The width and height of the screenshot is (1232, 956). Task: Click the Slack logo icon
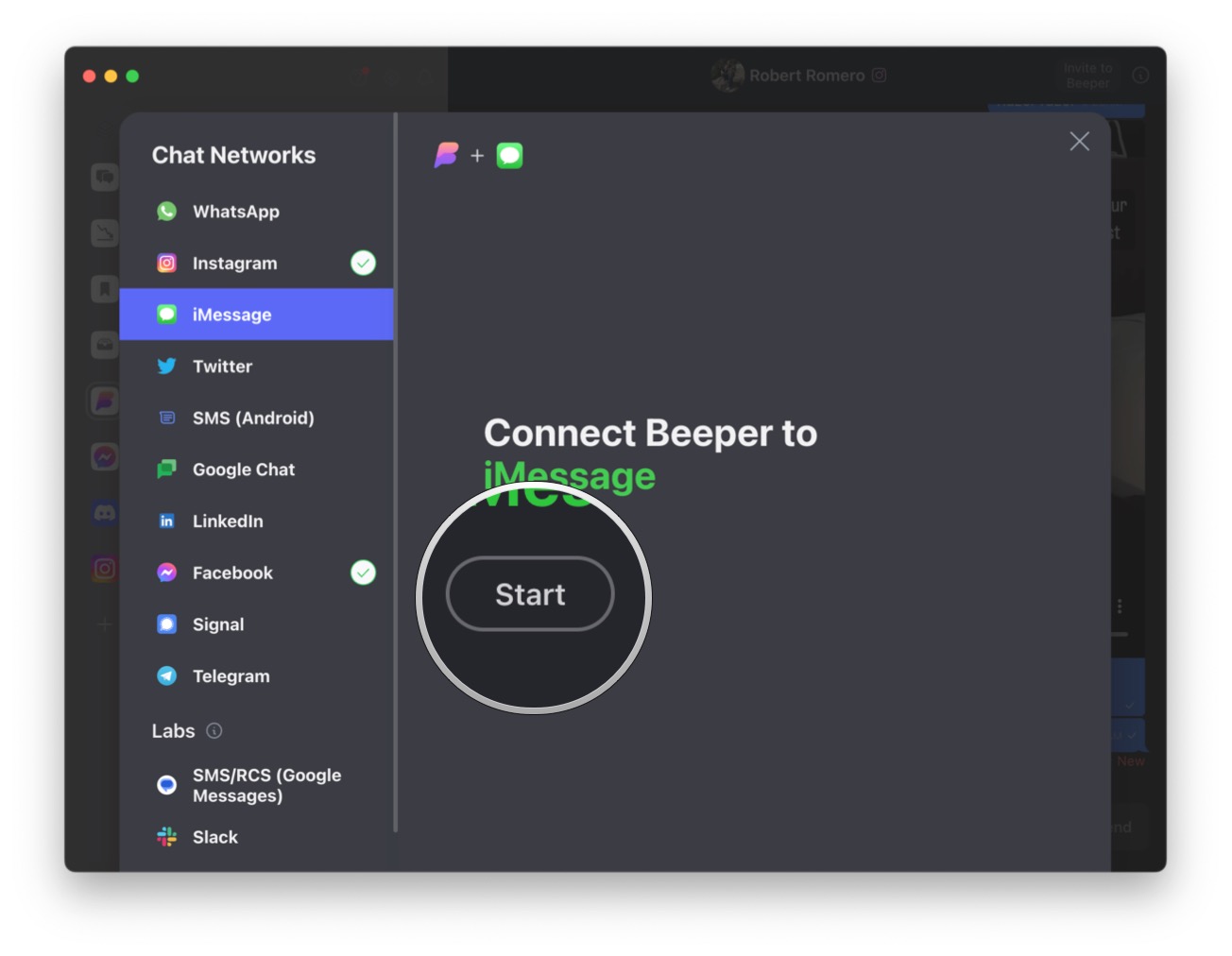(x=167, y=837)
